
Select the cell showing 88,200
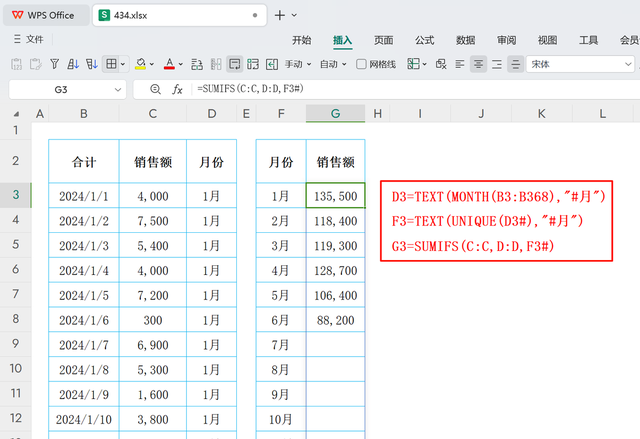coord(336,320)
